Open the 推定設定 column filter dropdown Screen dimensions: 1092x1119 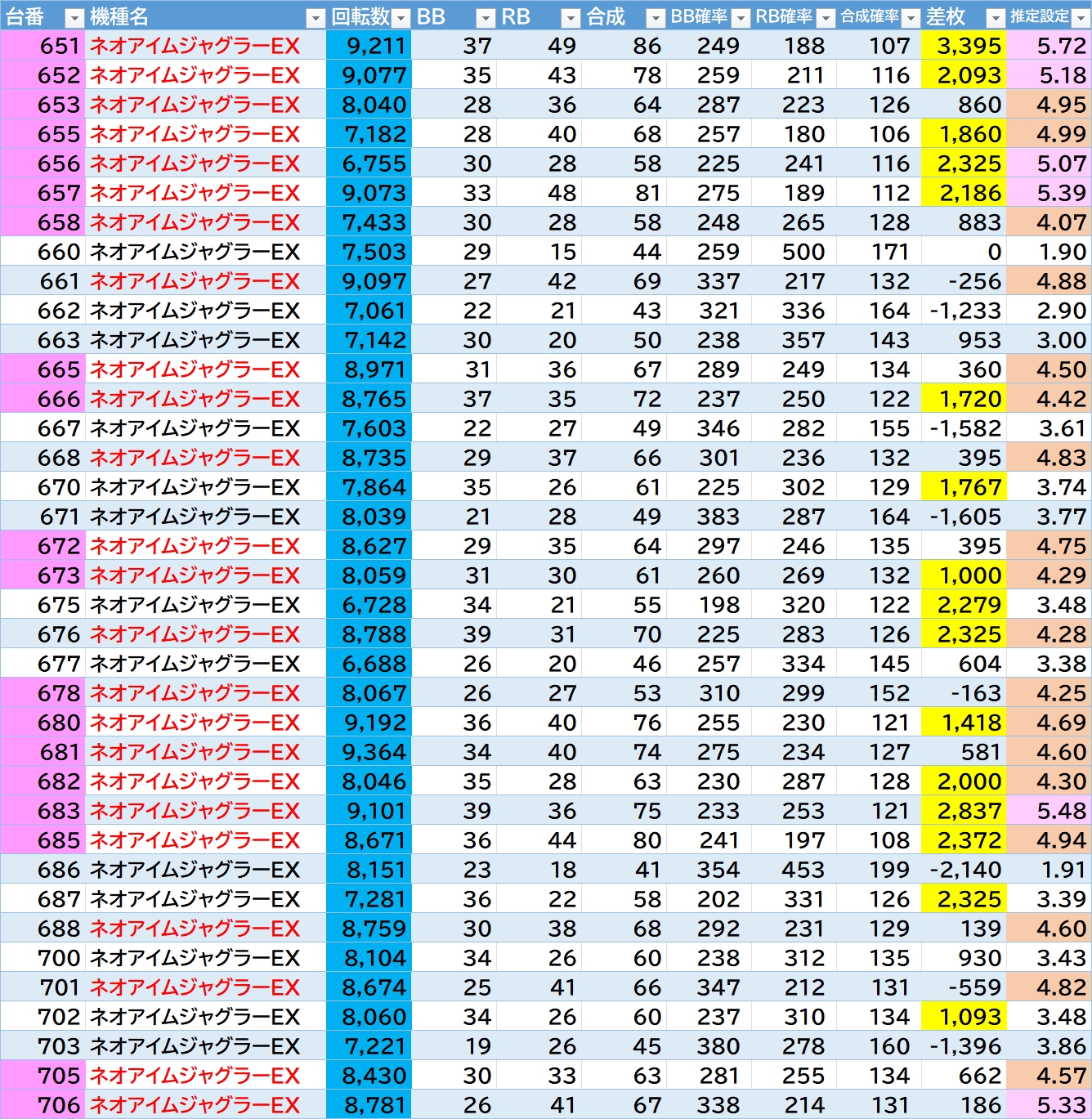coord(1081,17)
